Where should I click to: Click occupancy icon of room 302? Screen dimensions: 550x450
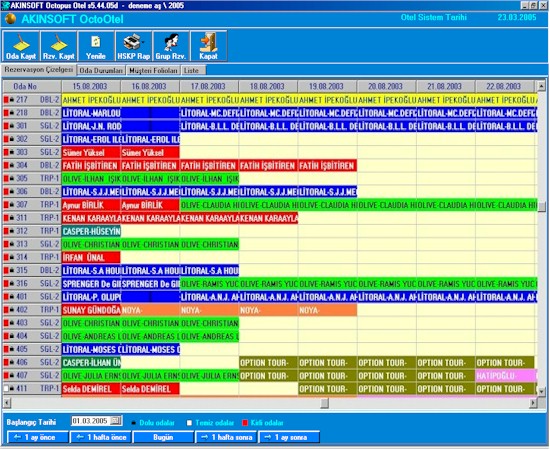click(x=12, y=139)
